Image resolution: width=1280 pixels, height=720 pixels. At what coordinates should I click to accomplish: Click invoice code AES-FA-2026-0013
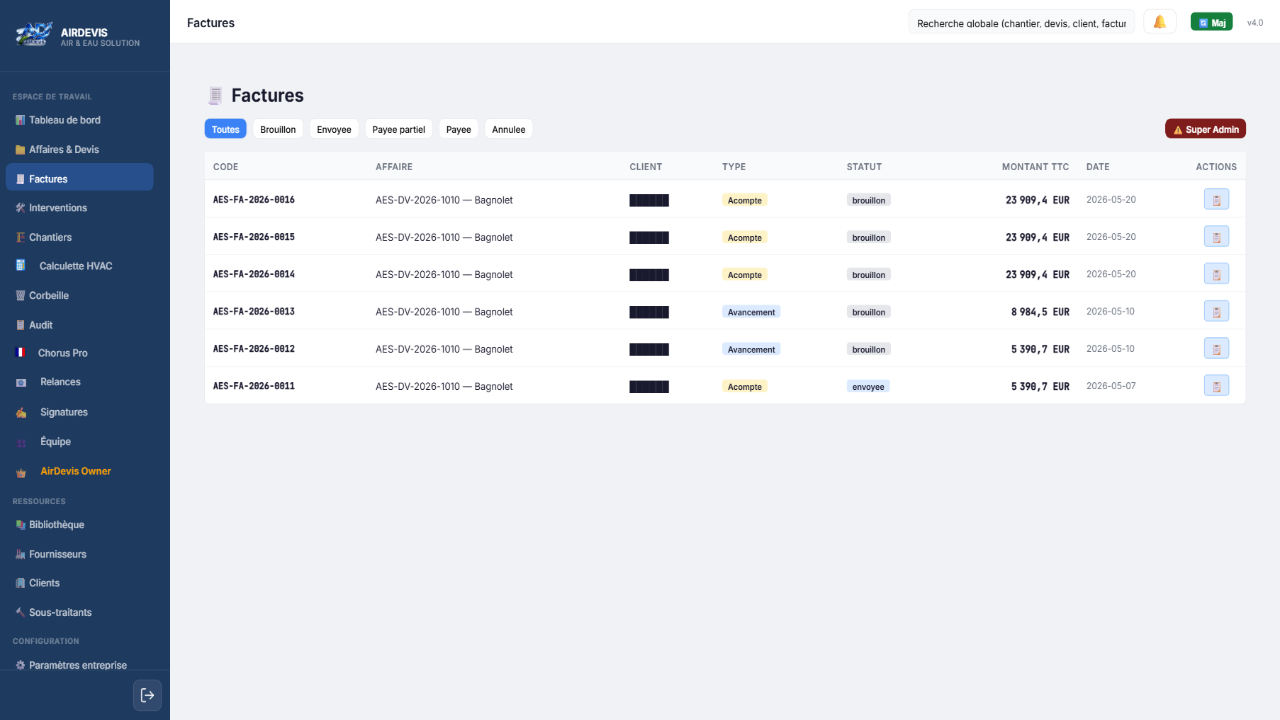point(254,311)
